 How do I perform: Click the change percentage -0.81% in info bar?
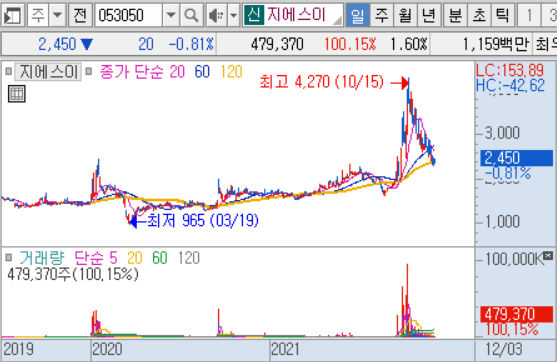click(x=191, y=44)
